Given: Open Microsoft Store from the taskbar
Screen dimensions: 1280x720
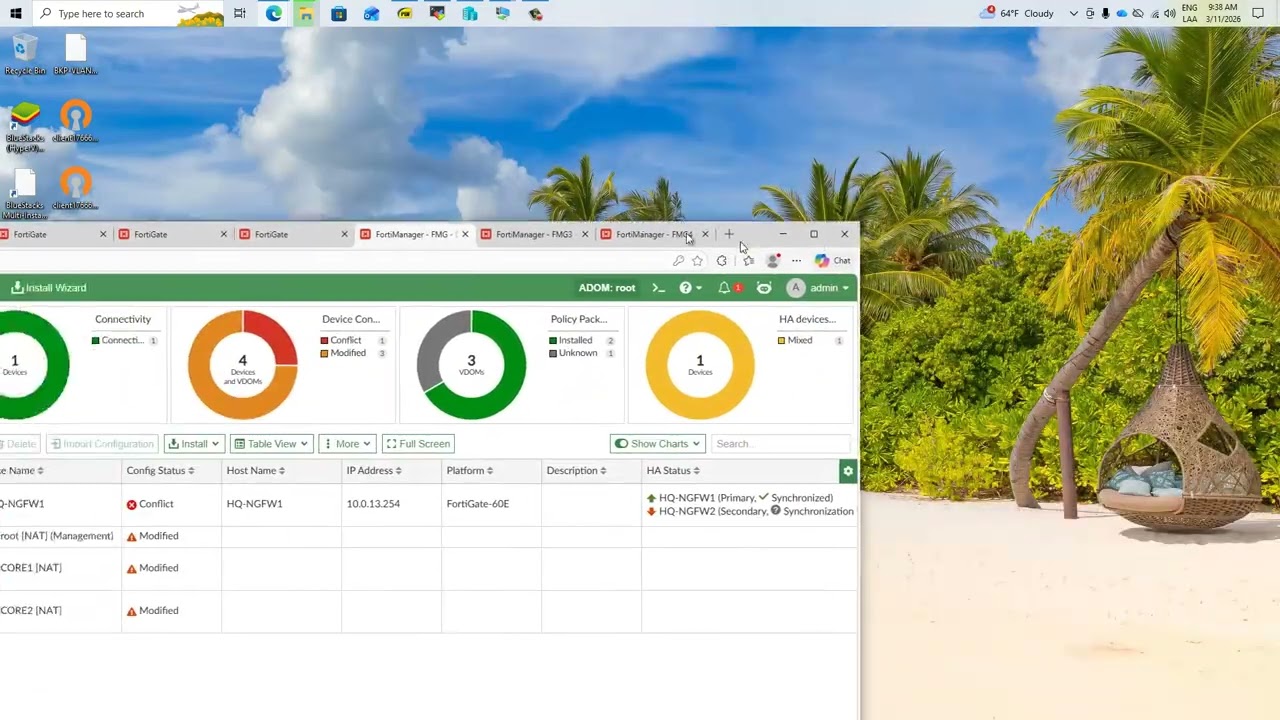Looking at the screenshot, I should 339,13.
